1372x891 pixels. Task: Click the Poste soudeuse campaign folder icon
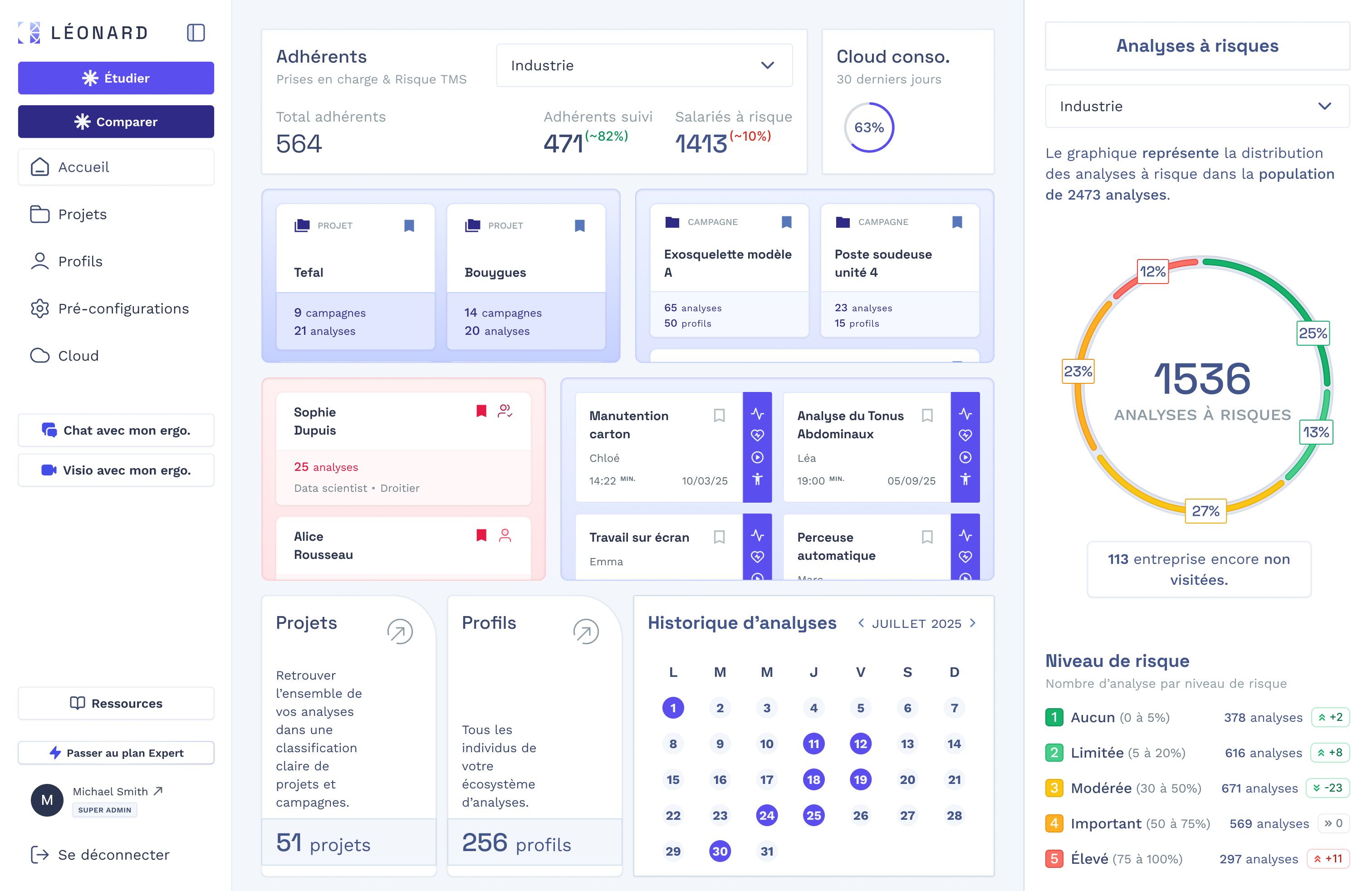tap(843, 222)
